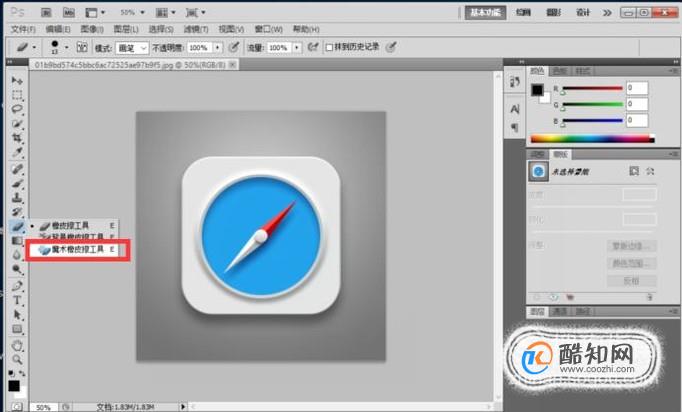The width and height of the screenshot is (682, 412).
Task: Select the Clone Stamp tool
Action: pos(17,198)
